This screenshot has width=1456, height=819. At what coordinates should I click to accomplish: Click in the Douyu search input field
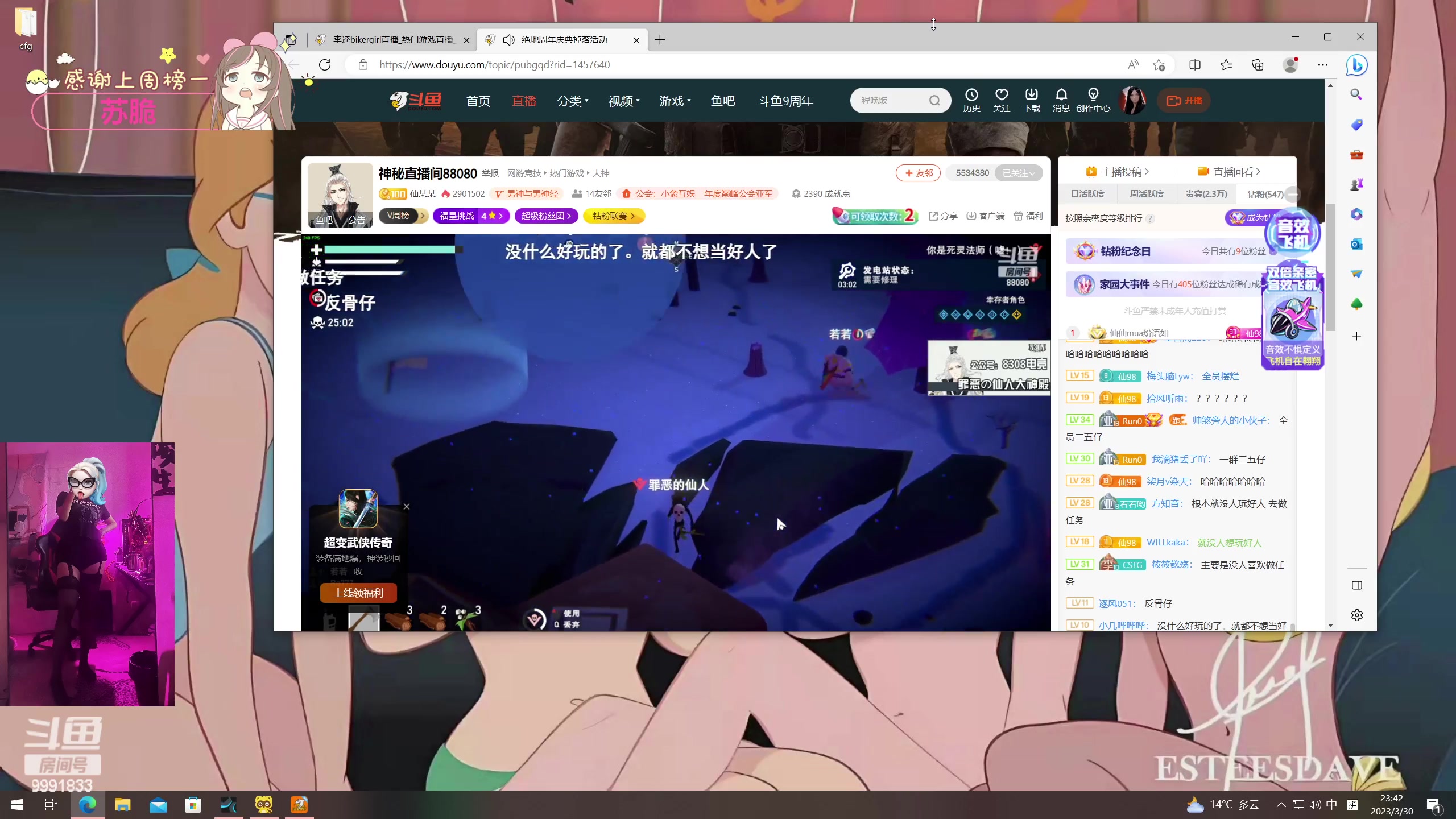[x=891, y=101]
